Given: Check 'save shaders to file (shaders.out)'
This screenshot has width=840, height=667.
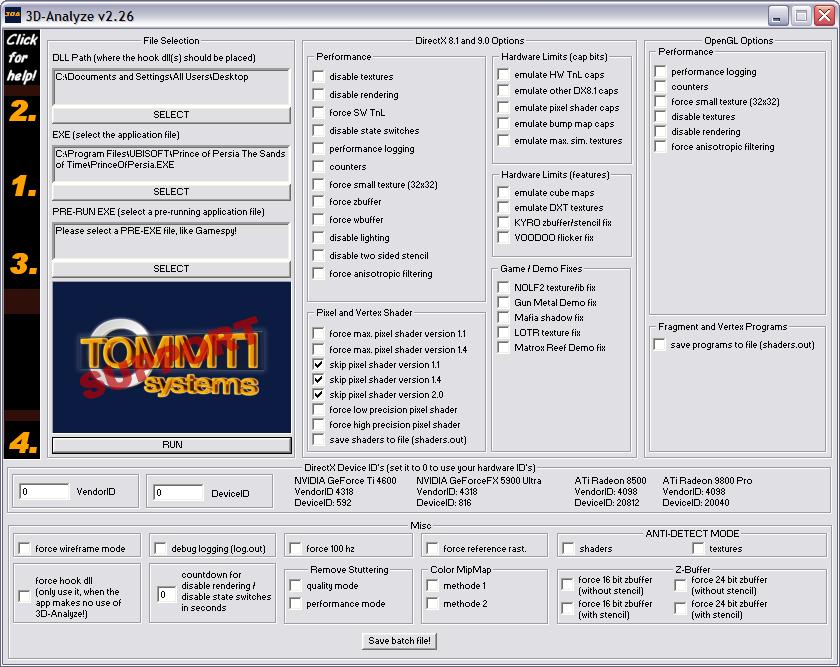Looking at the screenshot, I should pyautogui.click(x=319, y=439).
